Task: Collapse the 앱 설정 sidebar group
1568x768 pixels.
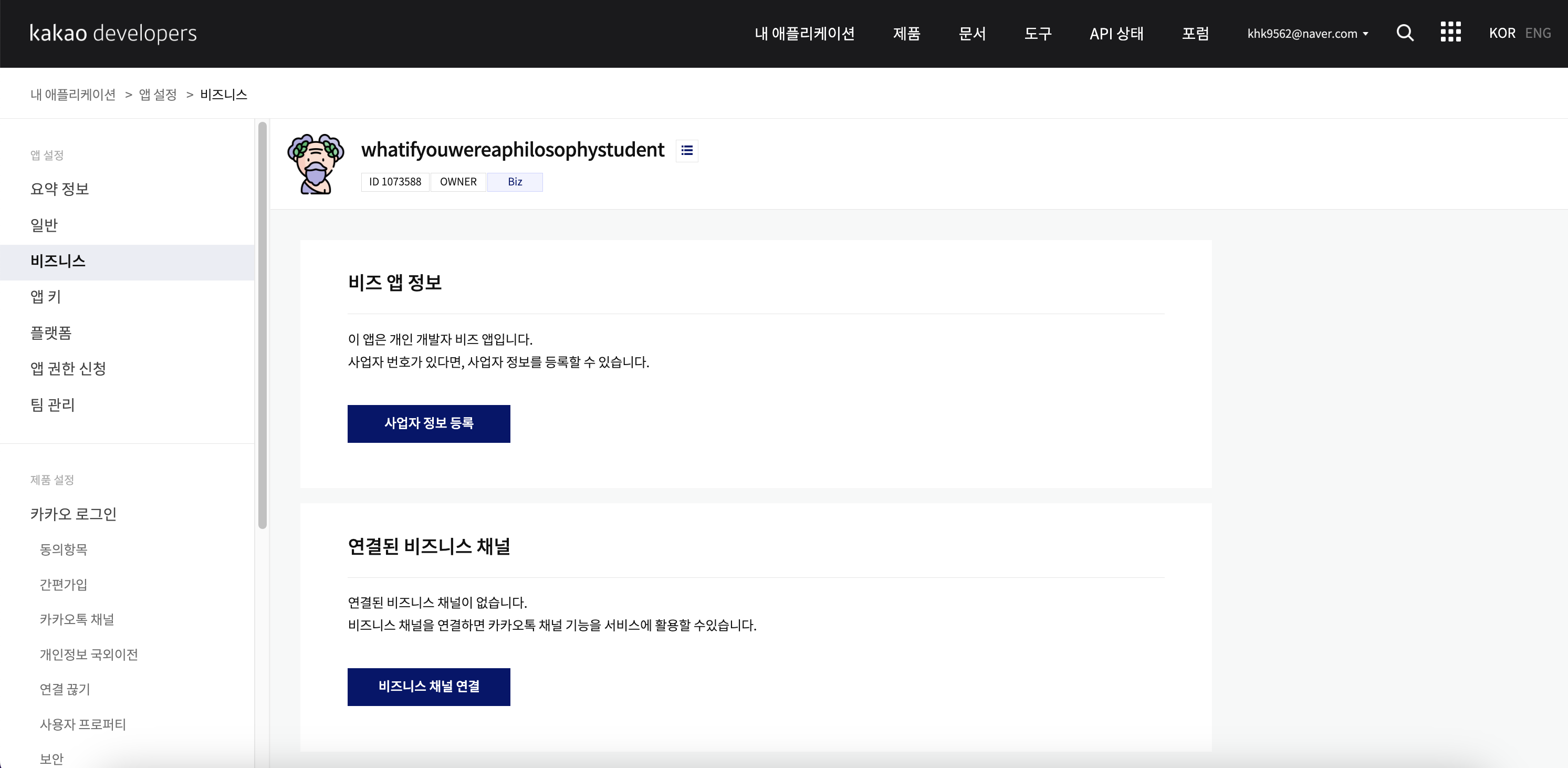Action: (x=46, y=154)
